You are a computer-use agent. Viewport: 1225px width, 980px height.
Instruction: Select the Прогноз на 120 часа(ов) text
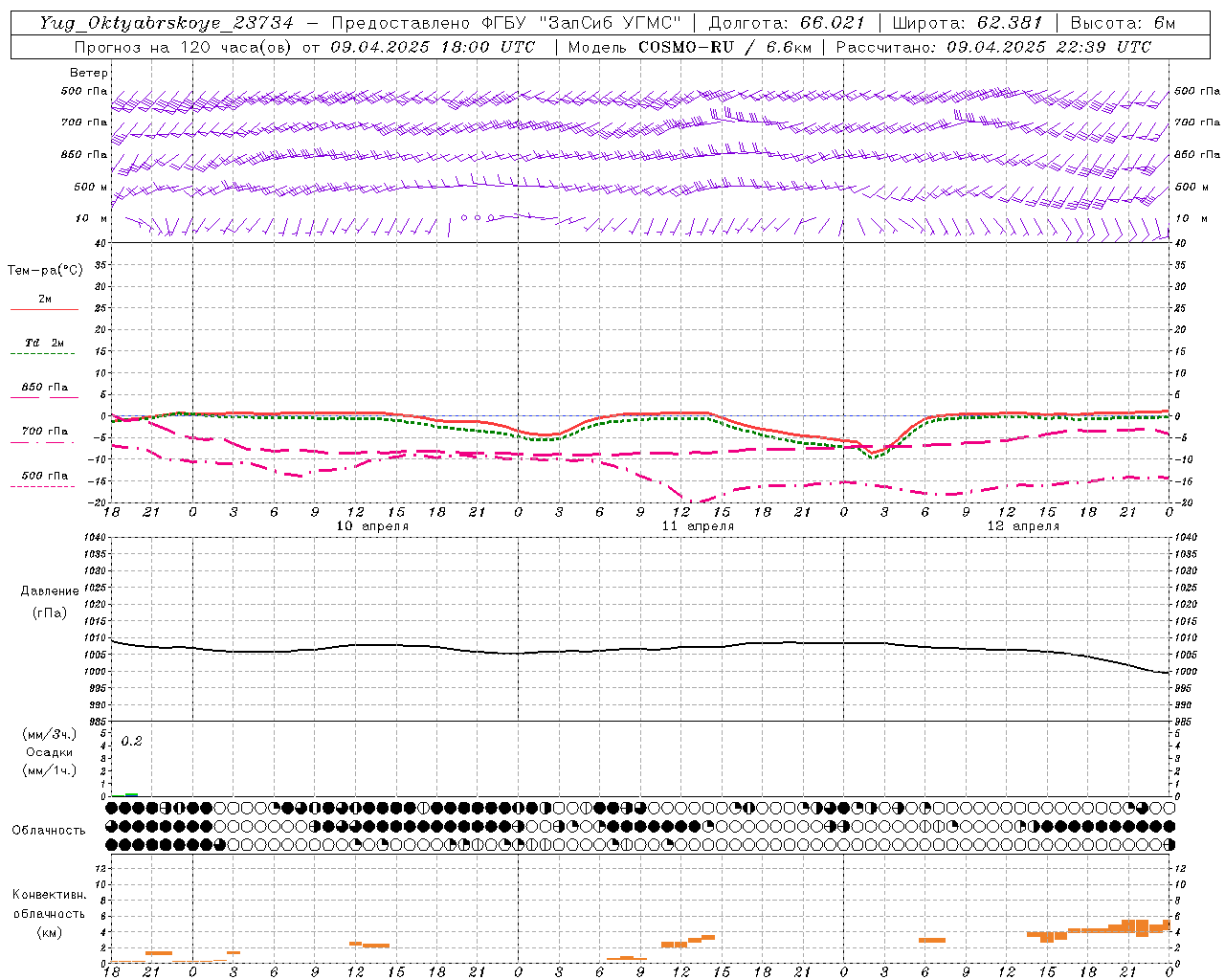point(185,47)
